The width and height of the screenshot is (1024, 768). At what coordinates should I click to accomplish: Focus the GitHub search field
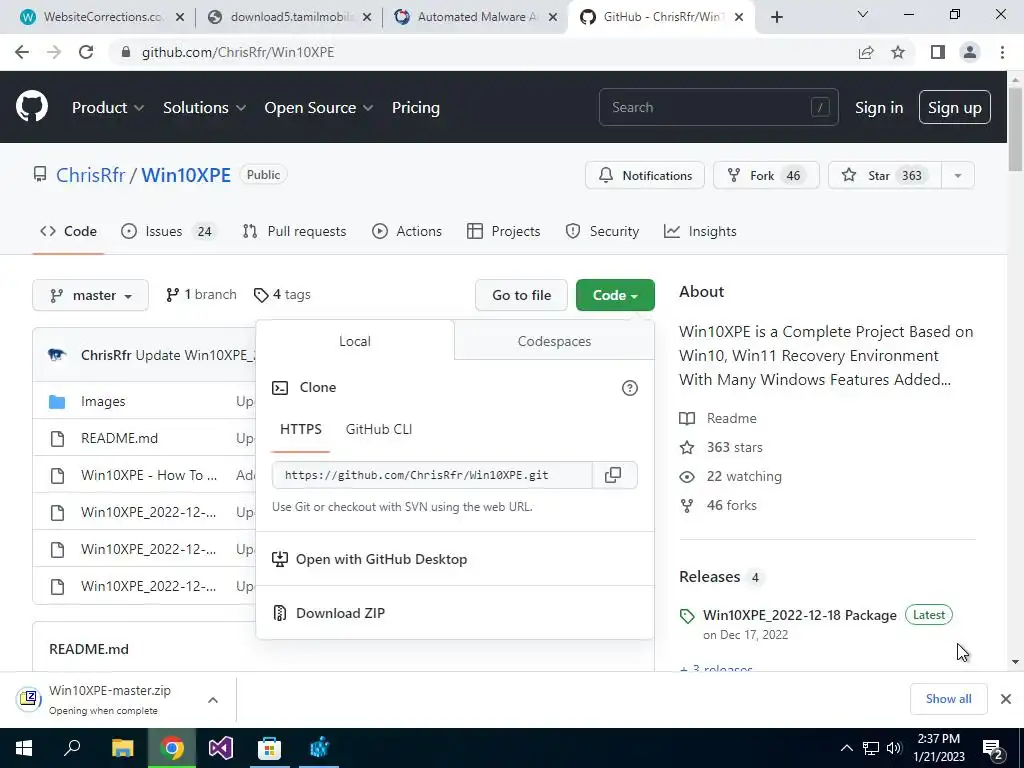pos(718,107)
